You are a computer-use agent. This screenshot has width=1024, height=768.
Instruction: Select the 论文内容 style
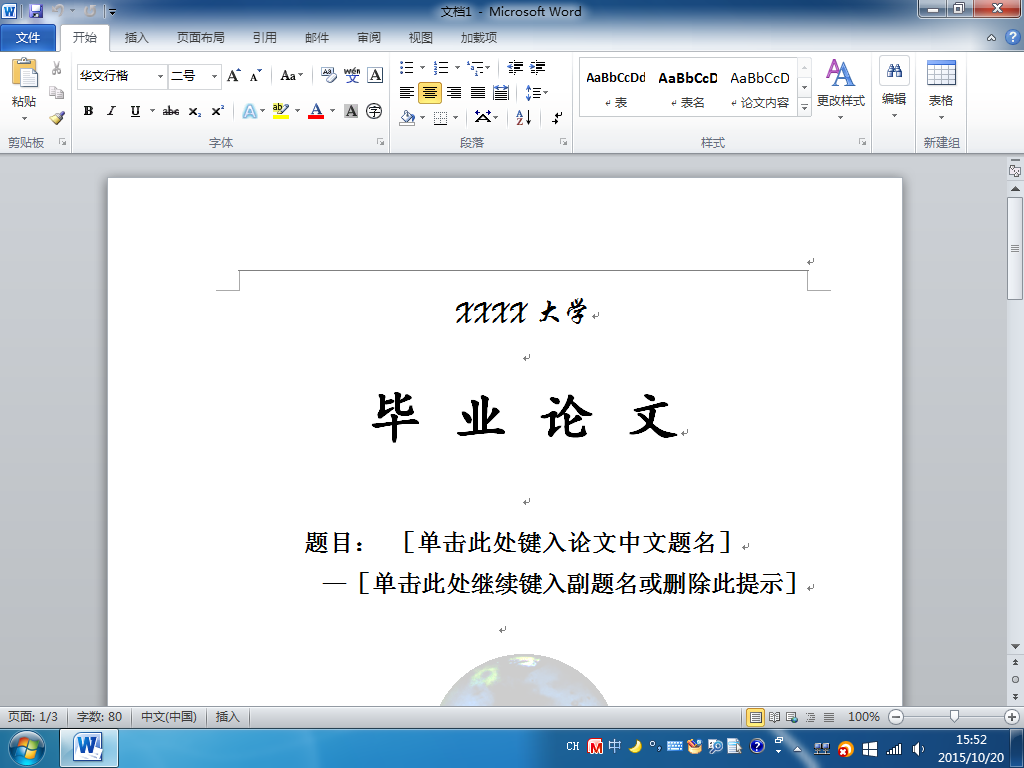pos(760,88)
